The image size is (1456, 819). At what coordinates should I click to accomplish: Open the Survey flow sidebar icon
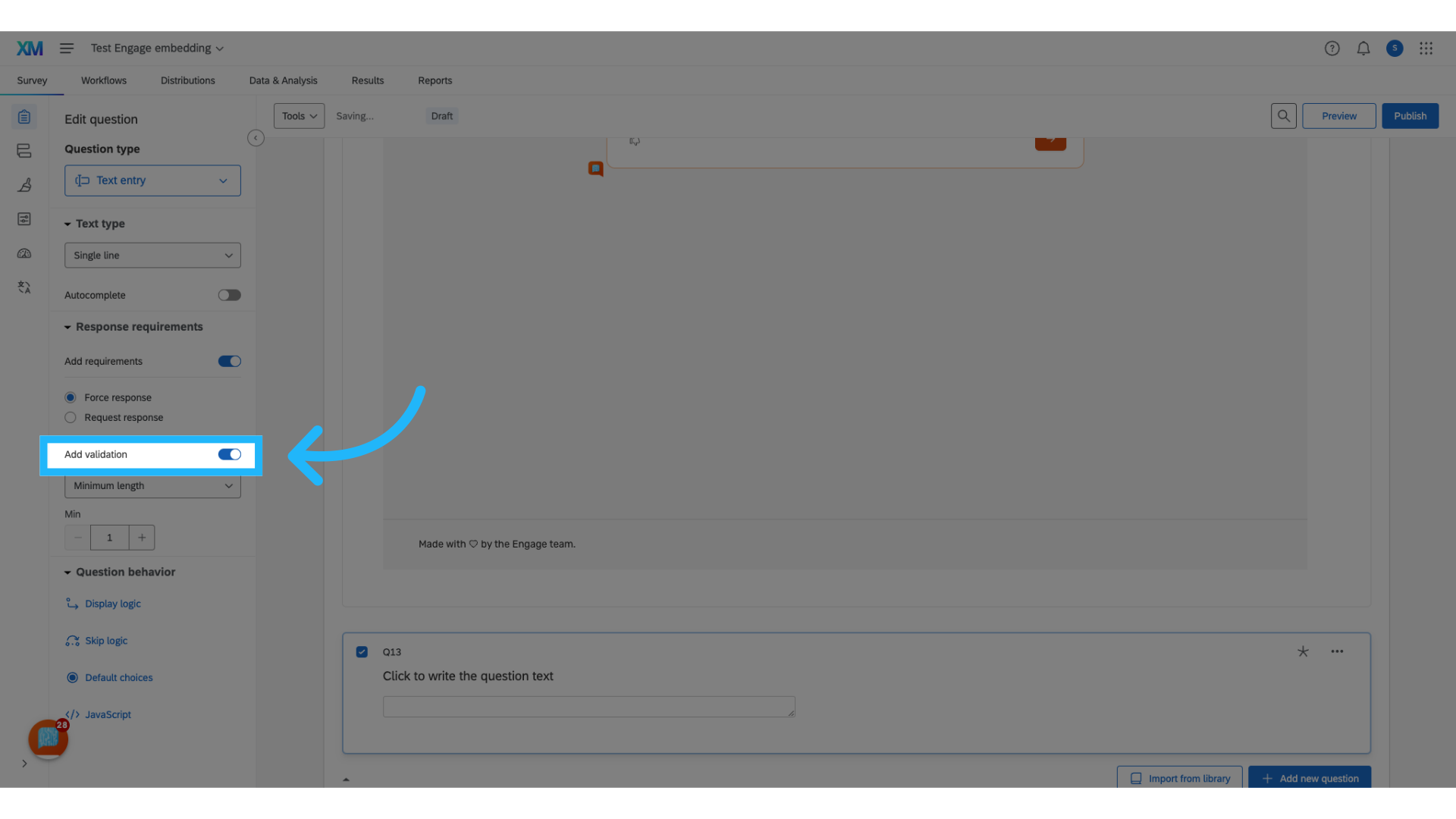coord(24,151)
